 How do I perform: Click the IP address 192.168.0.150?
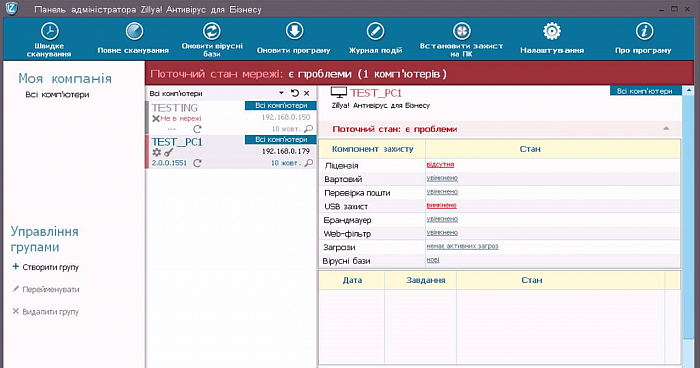tap(286, 117)
